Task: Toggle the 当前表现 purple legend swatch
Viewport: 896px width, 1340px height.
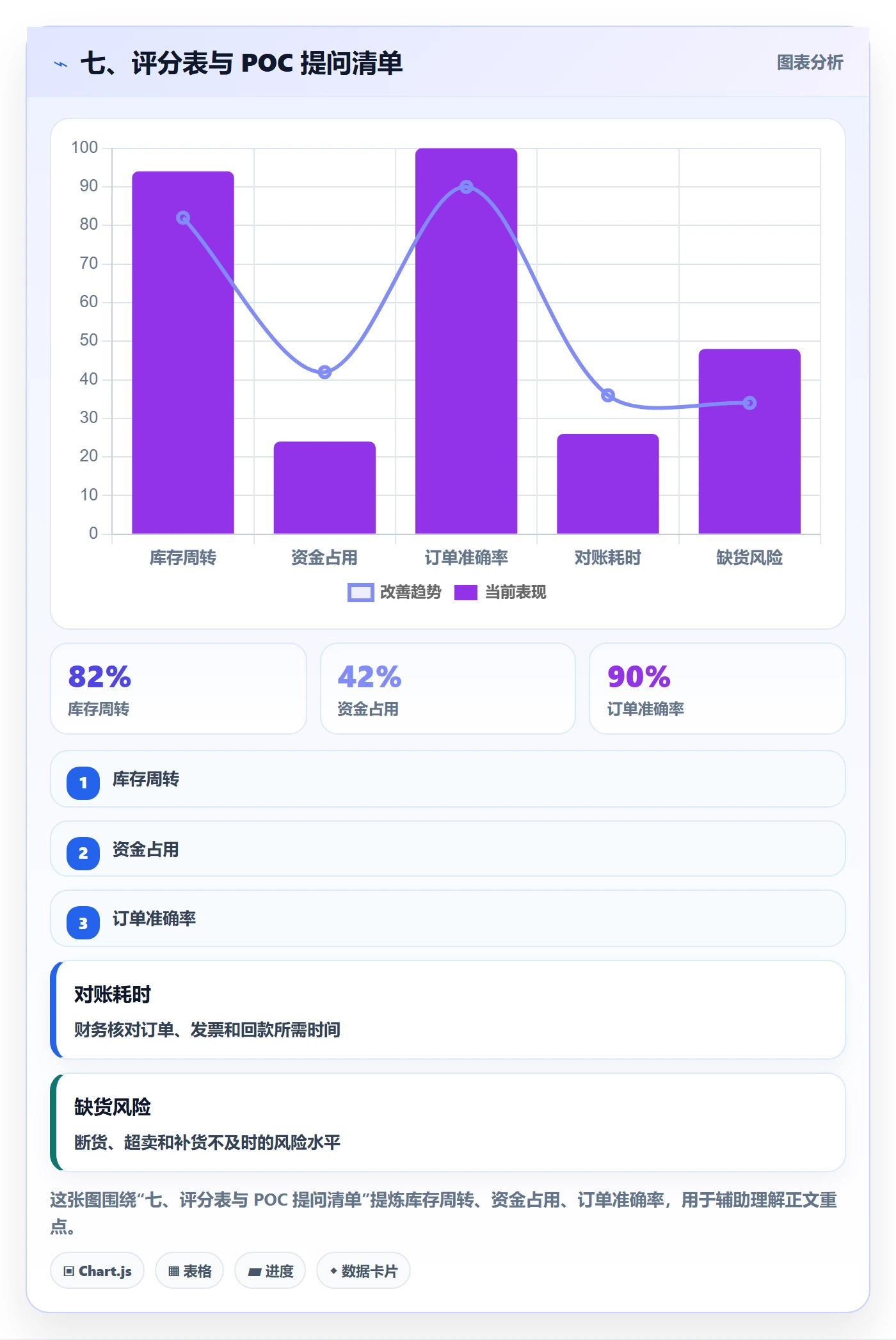Action: click(465, 593)
